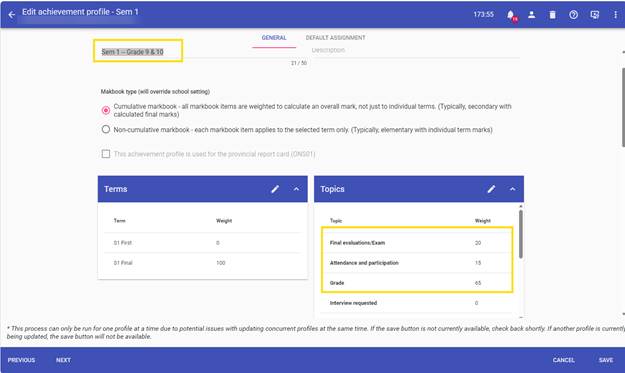Screen dimensions: 625x373
Task: Open help with the question mark icon
Action: 573,15
